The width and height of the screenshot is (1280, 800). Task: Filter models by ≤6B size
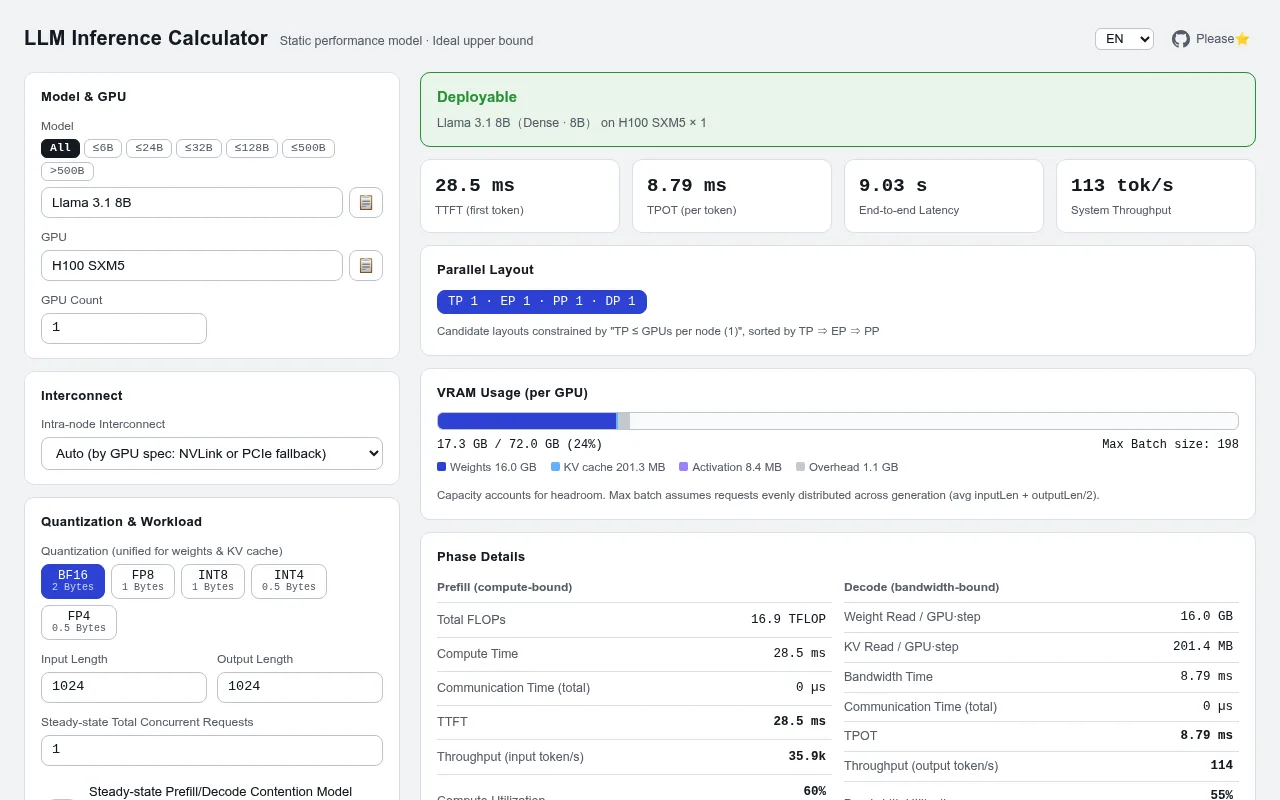click(103, 148)
